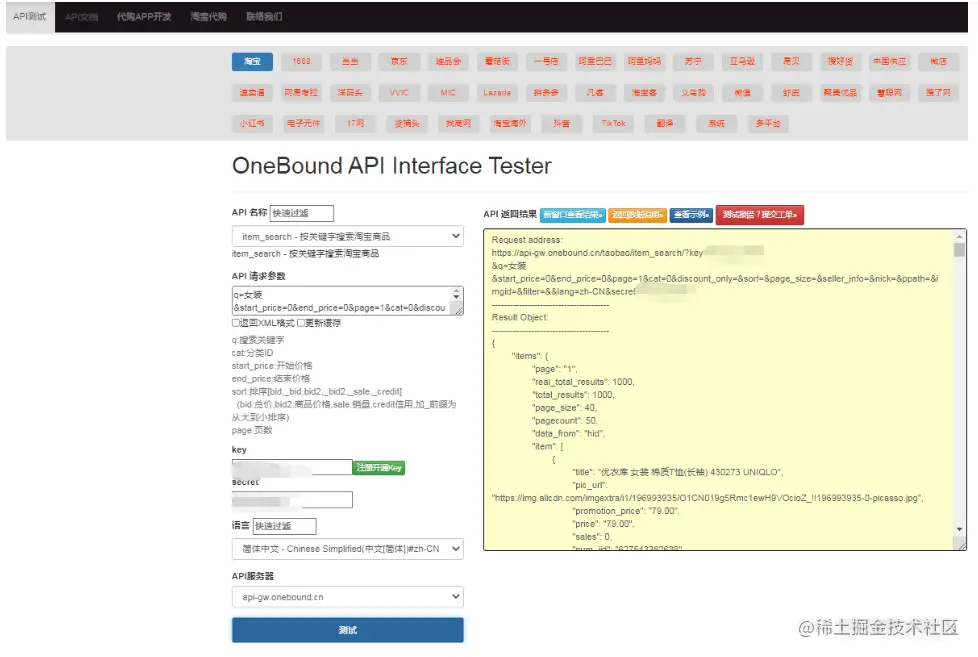Select the 电子元件 platform button
The height and width of the screenshot is (657, 978).
[x=304, y=124]
